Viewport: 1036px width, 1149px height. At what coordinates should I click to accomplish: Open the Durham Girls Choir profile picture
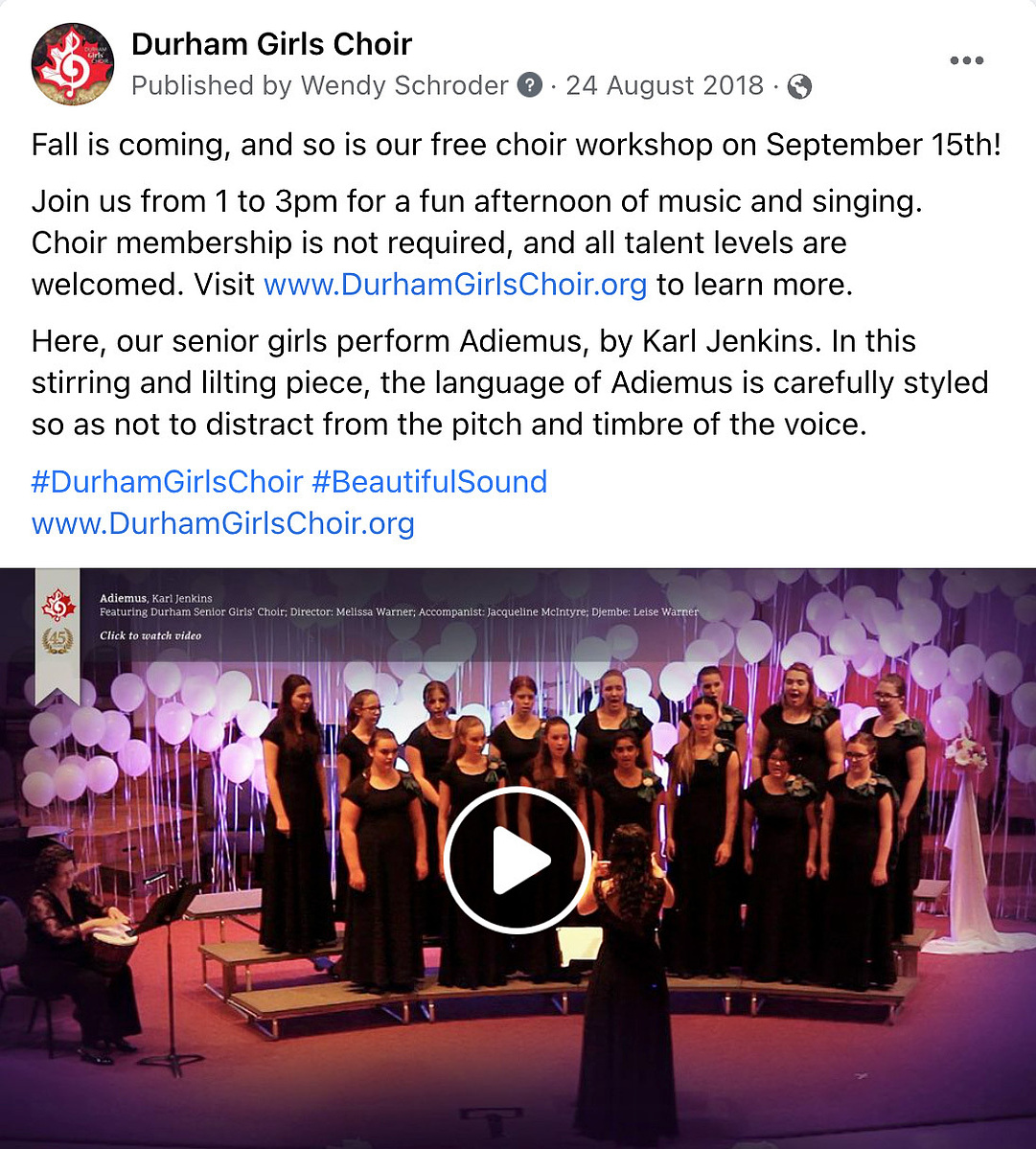[73, 64]
